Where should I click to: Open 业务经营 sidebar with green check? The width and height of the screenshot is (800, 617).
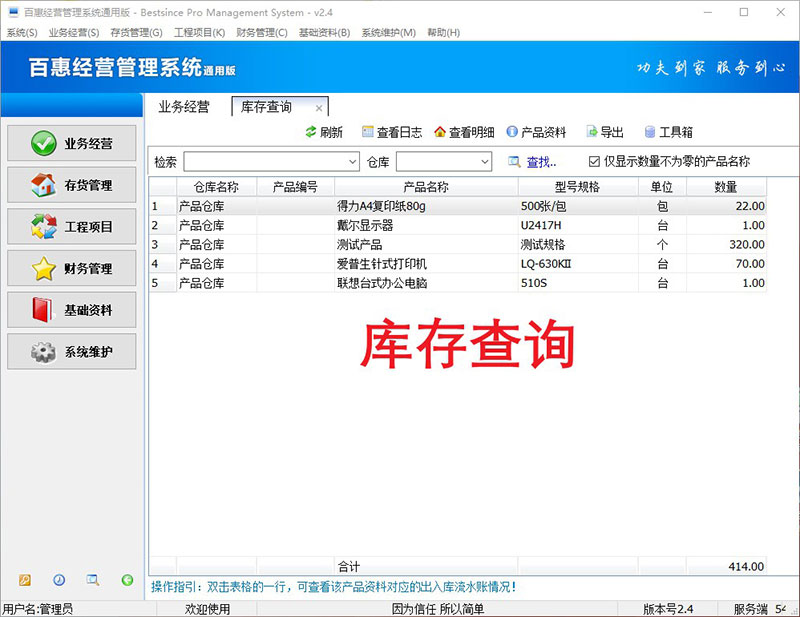[x=71, y=143]
